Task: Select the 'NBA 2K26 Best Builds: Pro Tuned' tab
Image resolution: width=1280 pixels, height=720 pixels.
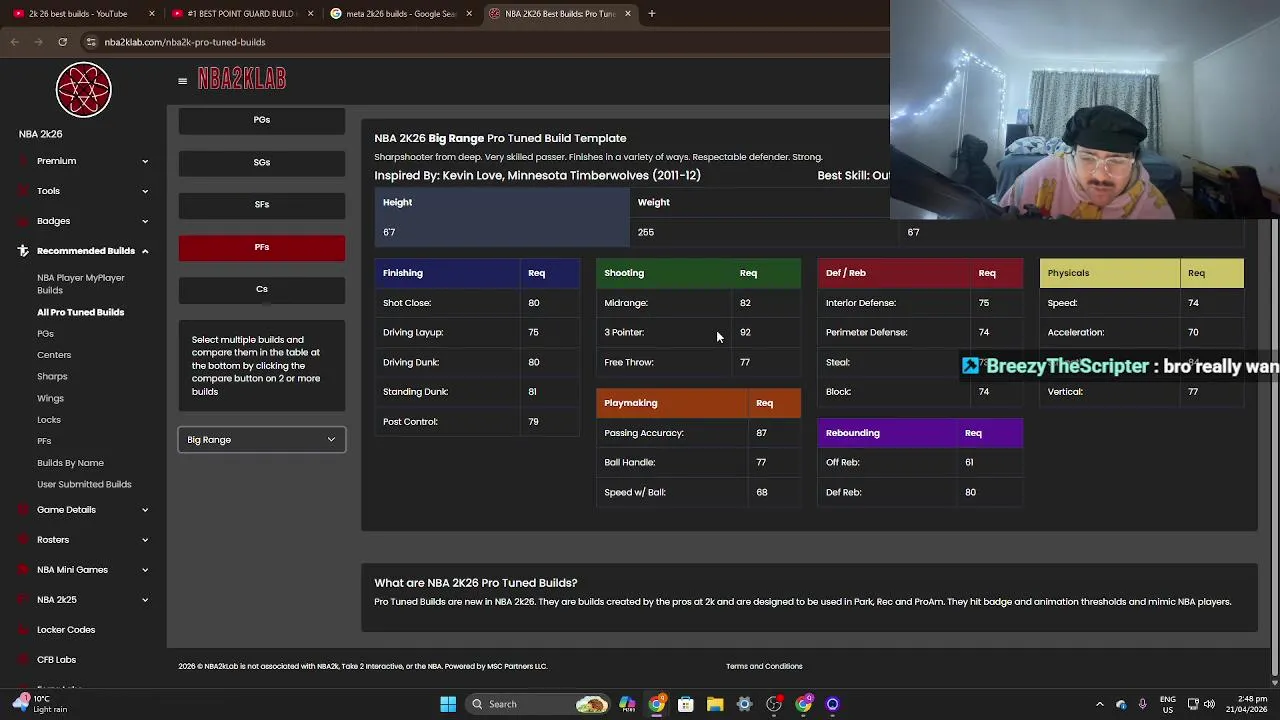Action: pos(559,14)
